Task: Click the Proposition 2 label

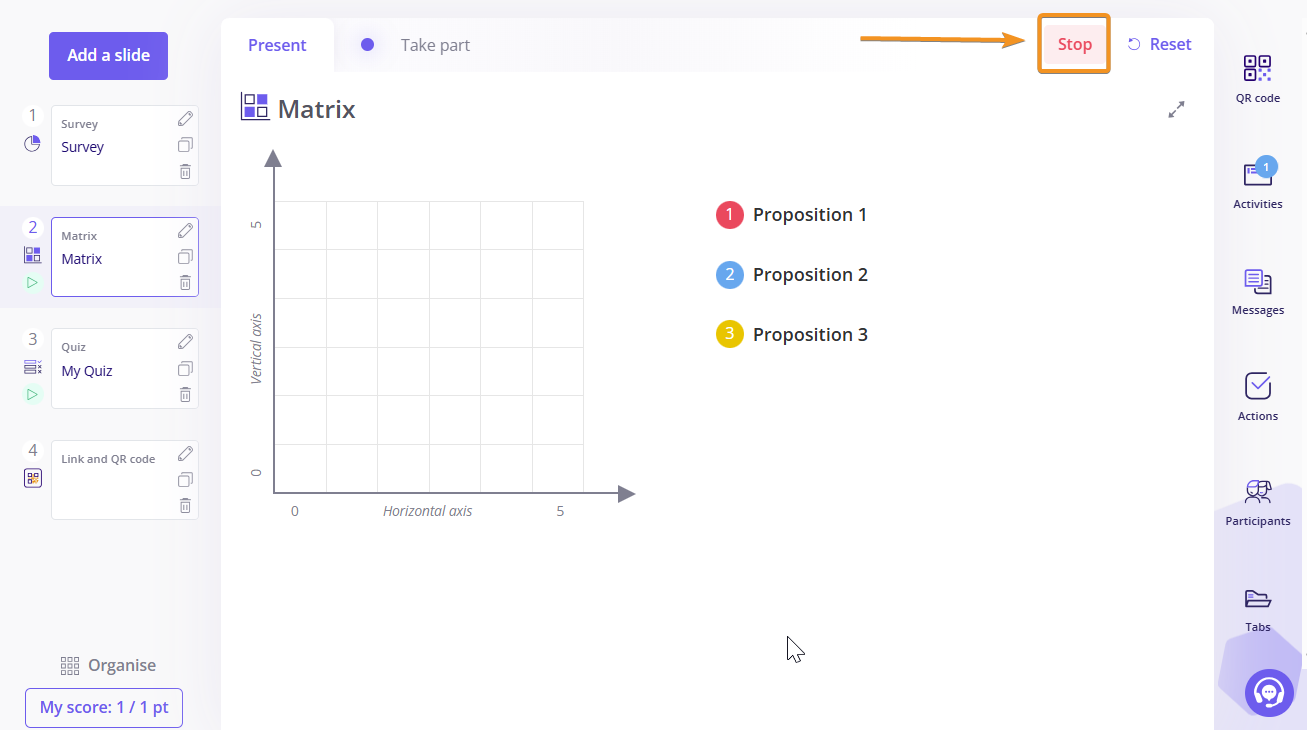Action: (x=810, y=275)
